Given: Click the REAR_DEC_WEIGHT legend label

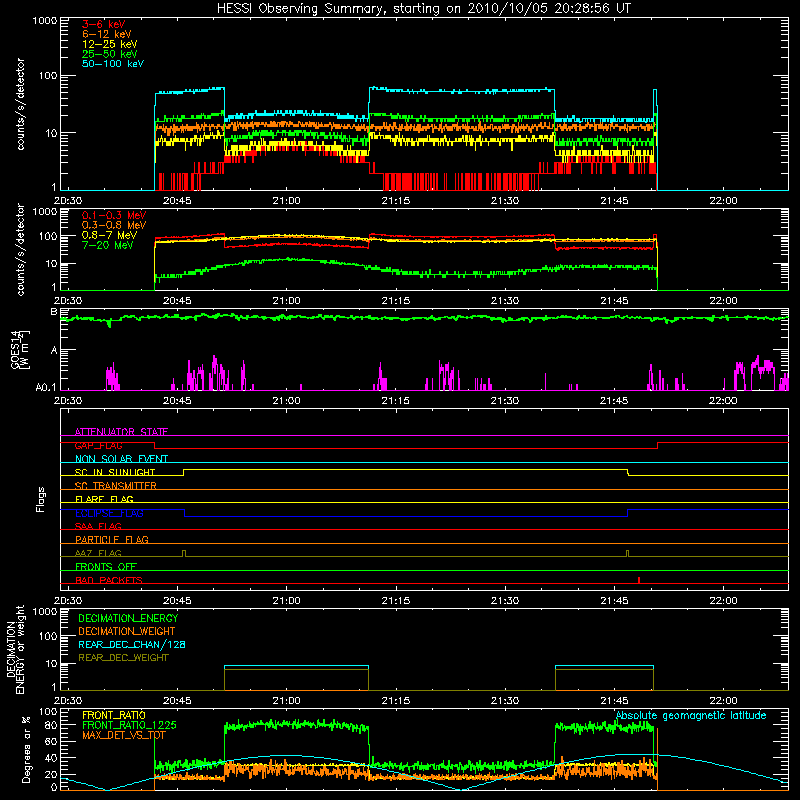Looking at the screenshot, I should point(123,658).
